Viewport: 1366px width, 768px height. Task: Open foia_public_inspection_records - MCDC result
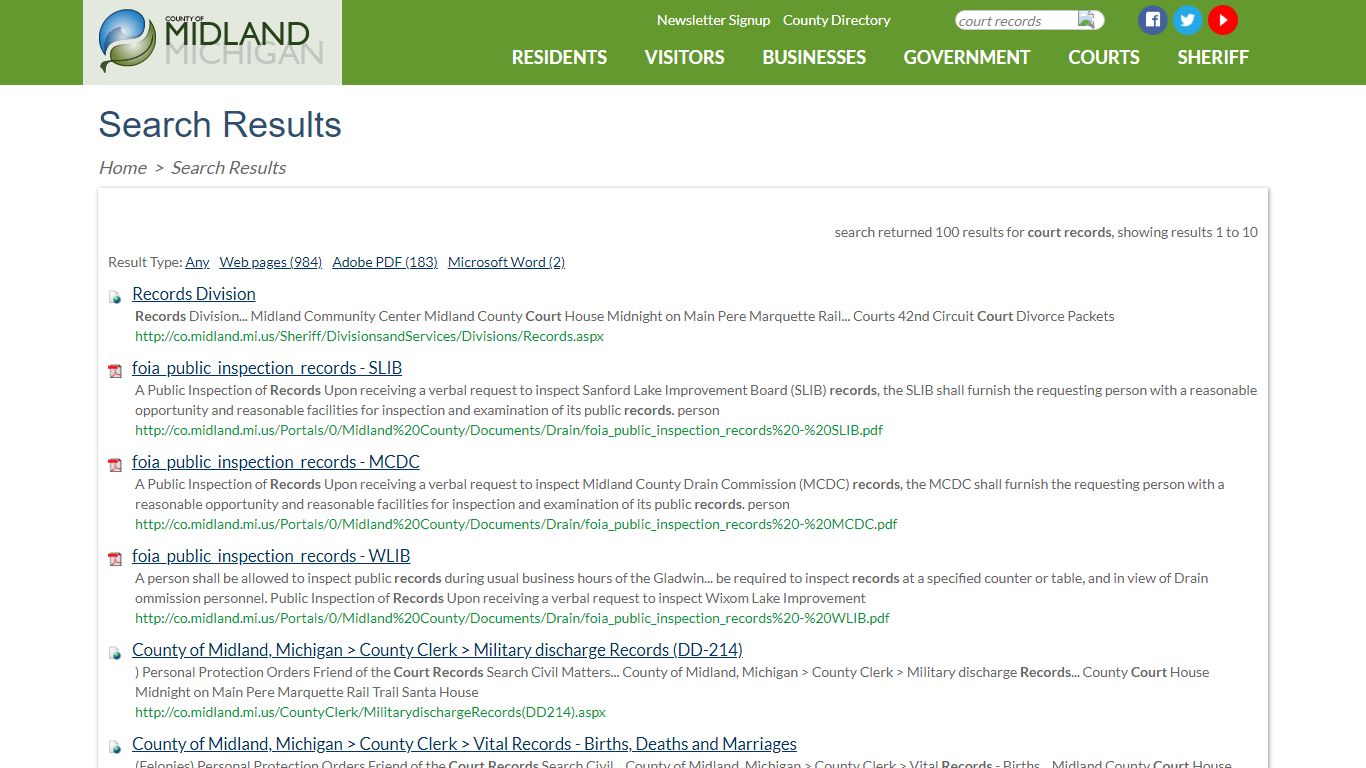[276, 462]
